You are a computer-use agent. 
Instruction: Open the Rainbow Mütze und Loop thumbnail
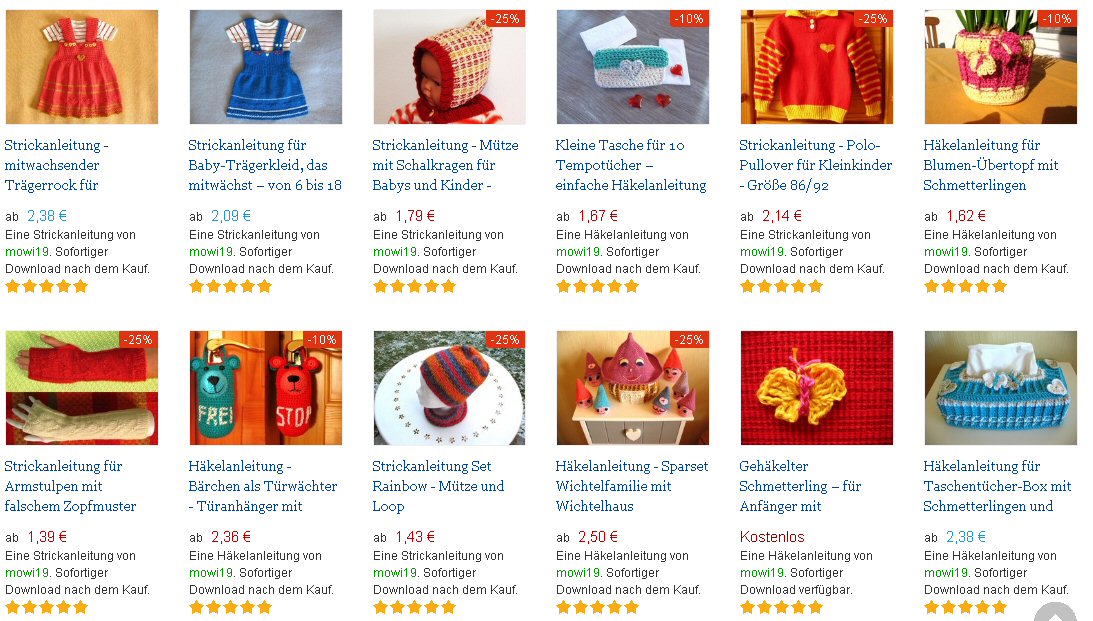point(450,388)
